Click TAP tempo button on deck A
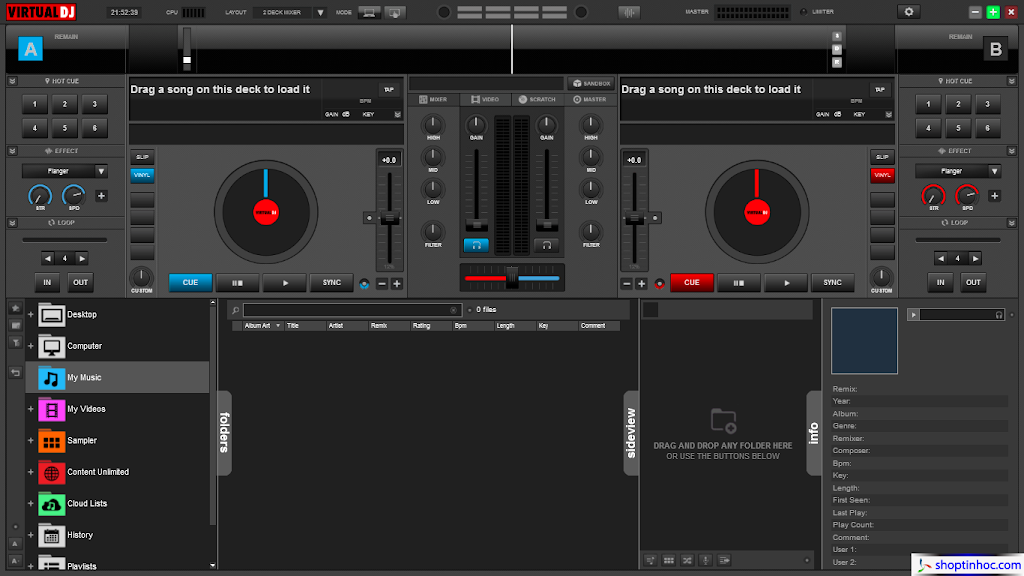 tap(389, 89)
